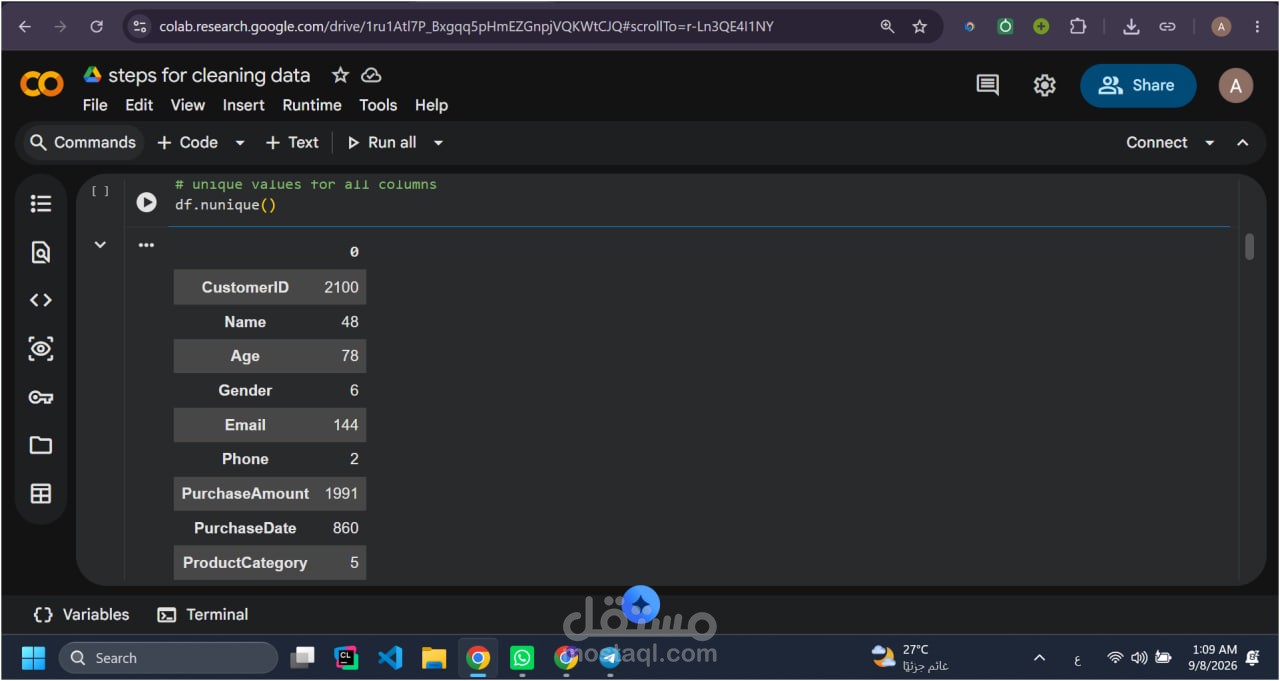The image size is (1280, 681).
Task: Open Find and replace sidebar icon
Action: (x=40, y=252)
